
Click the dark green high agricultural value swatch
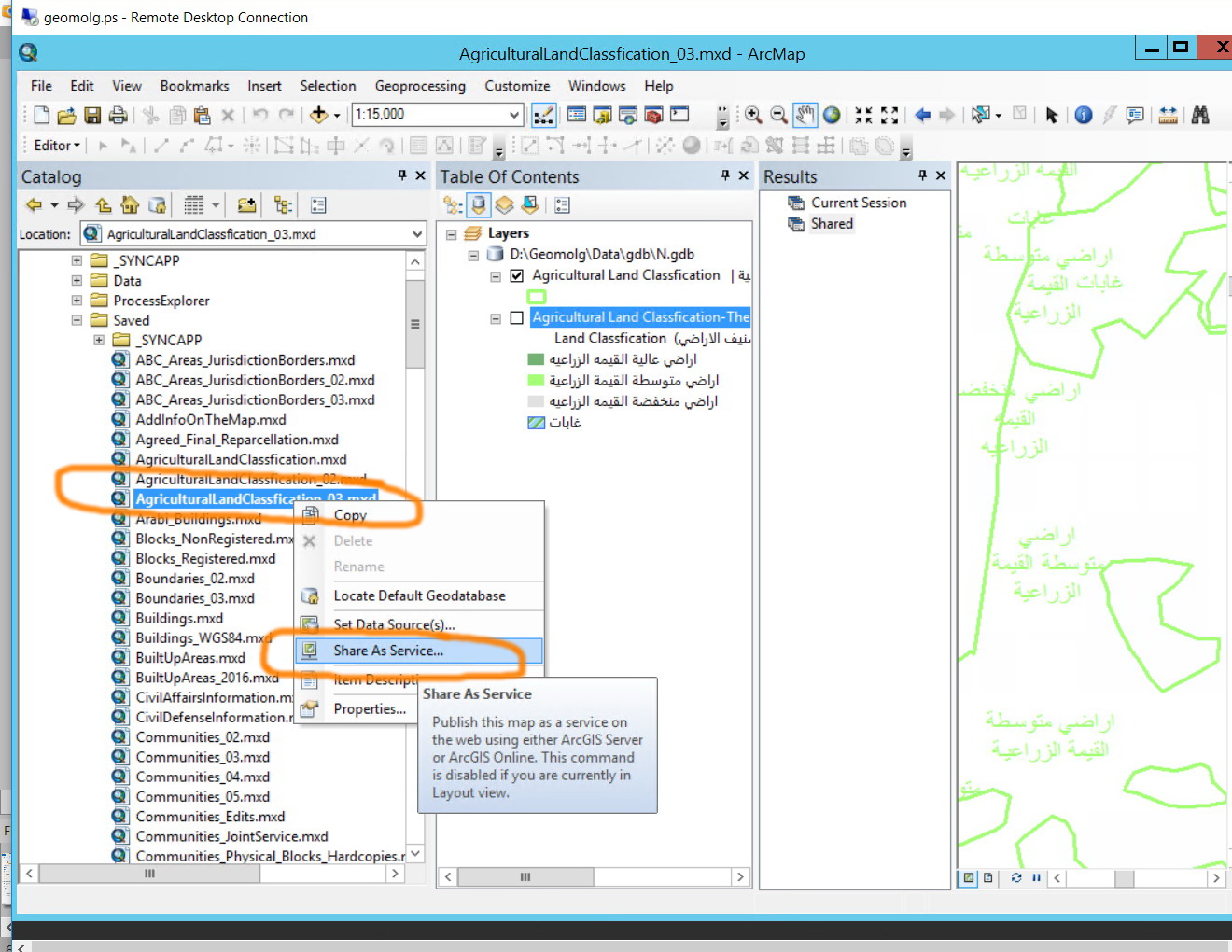(x=536, y=359)
